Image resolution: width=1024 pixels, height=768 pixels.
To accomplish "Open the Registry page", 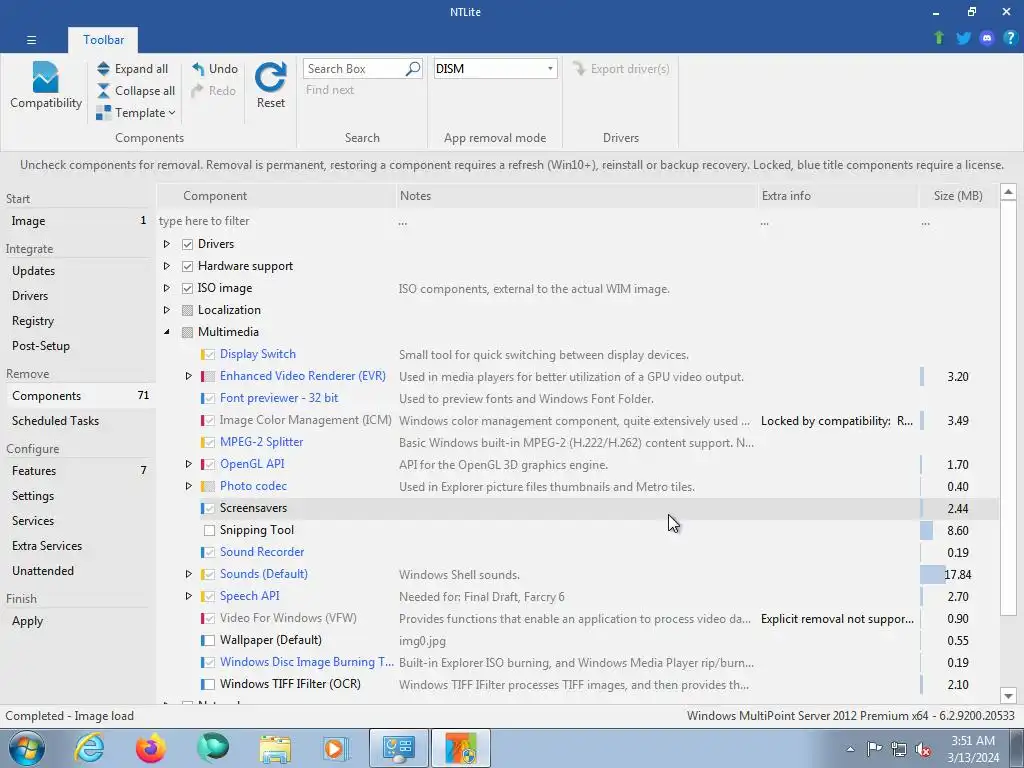I will [x=77, y=321].
